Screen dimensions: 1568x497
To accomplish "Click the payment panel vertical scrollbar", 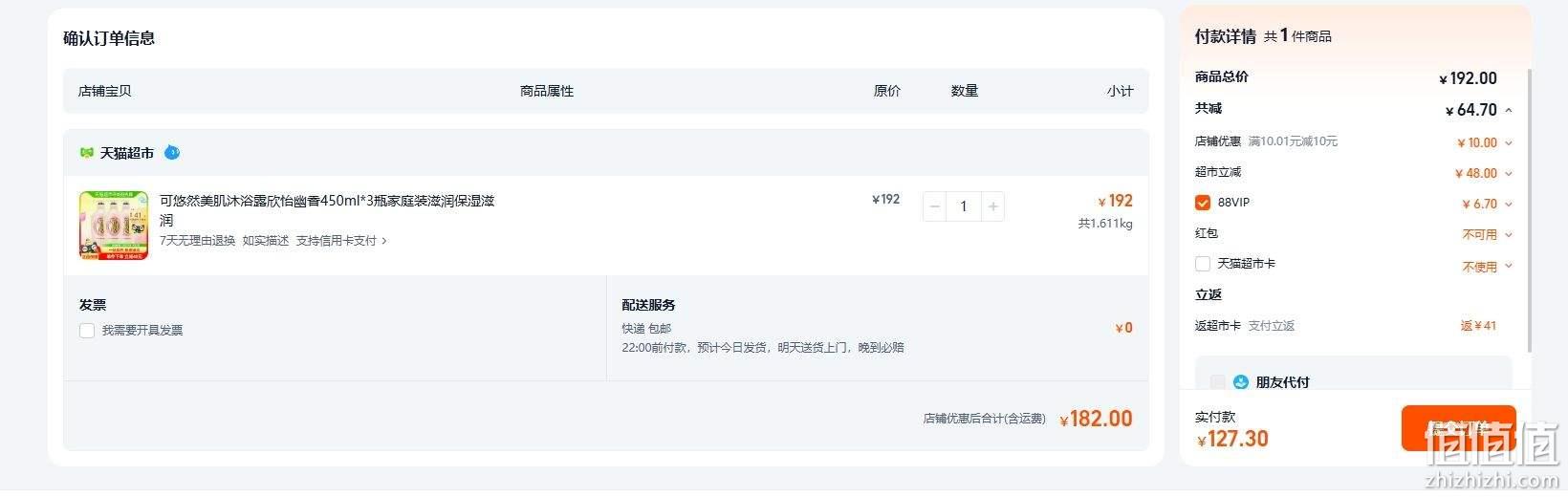I will tap(1529, 208).
